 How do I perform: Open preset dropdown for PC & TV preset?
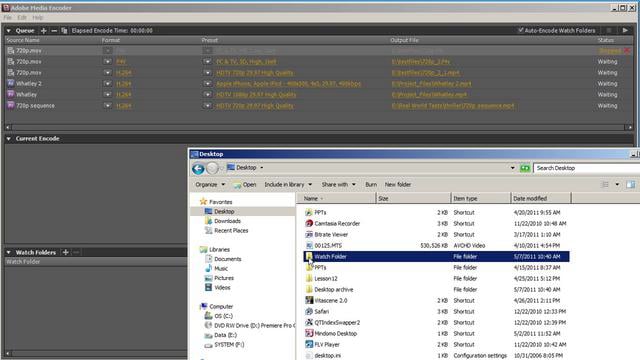(207, 61)
